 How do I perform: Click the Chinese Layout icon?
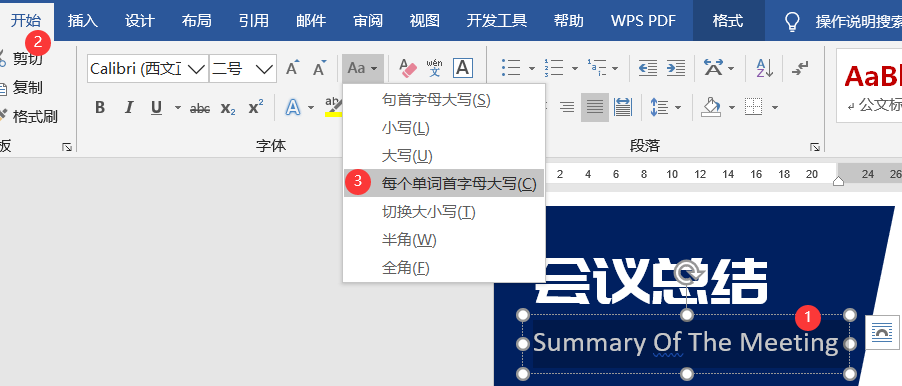[x=713, y=68]
